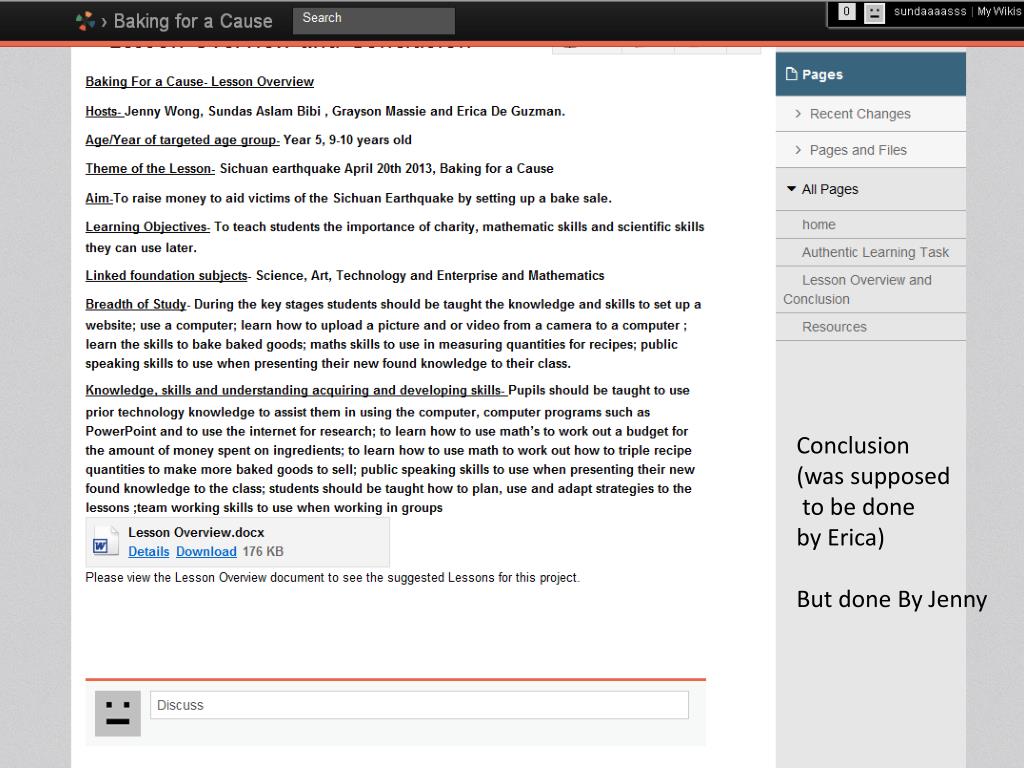1024x768 pixels.
Task: Click the 176 KB file size text
Action: pos(263,551)
